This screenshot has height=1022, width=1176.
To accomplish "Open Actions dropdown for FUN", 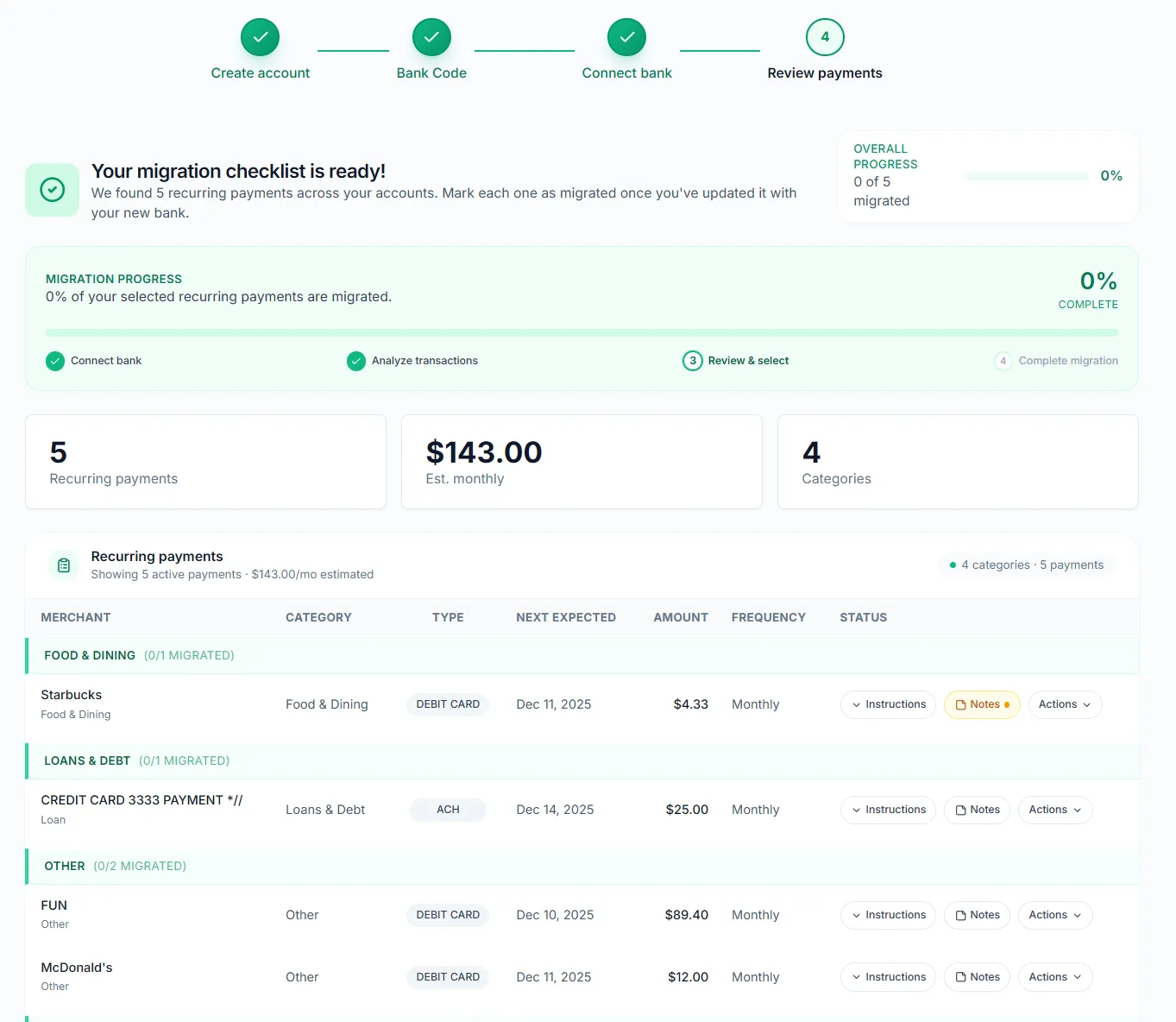I will (1055, 915).
